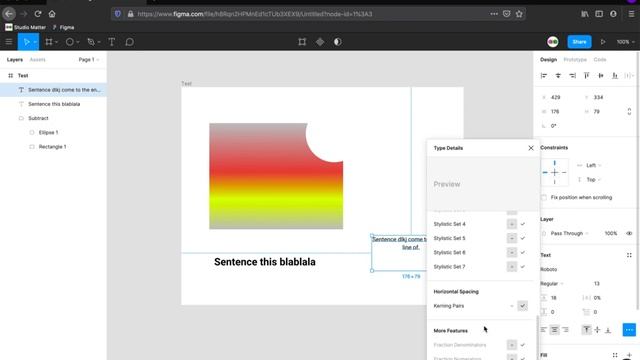Screen dimensions: 640x360
Task: Close the Type Details panel
Action: pyautogui.click(x=531, y=148)
